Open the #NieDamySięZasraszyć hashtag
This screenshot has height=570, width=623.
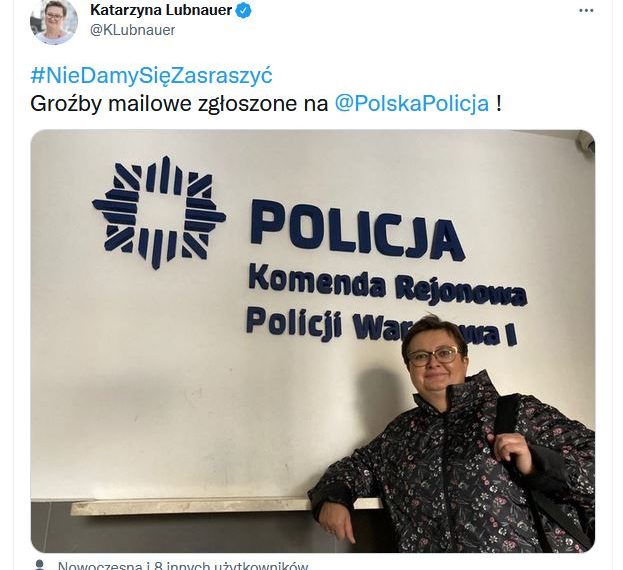click(151, 75)
